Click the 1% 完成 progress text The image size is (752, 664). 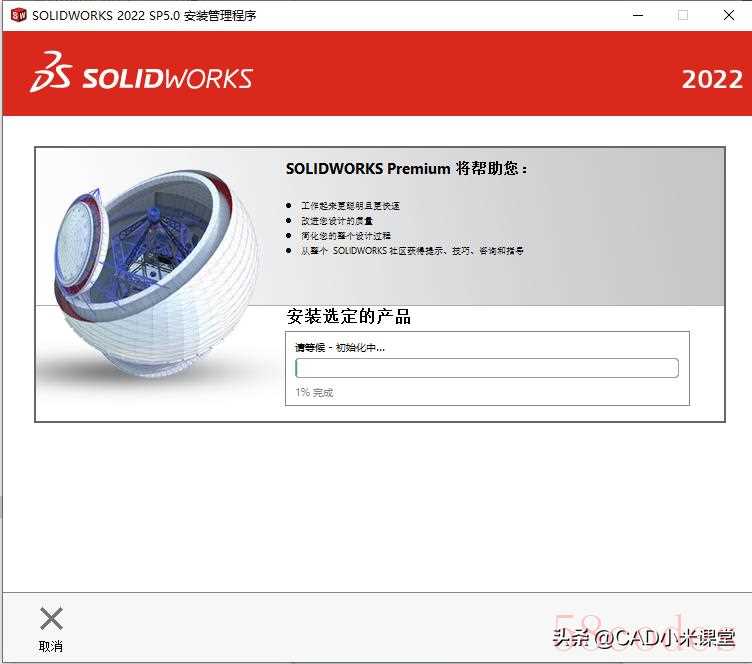point(314,393)
